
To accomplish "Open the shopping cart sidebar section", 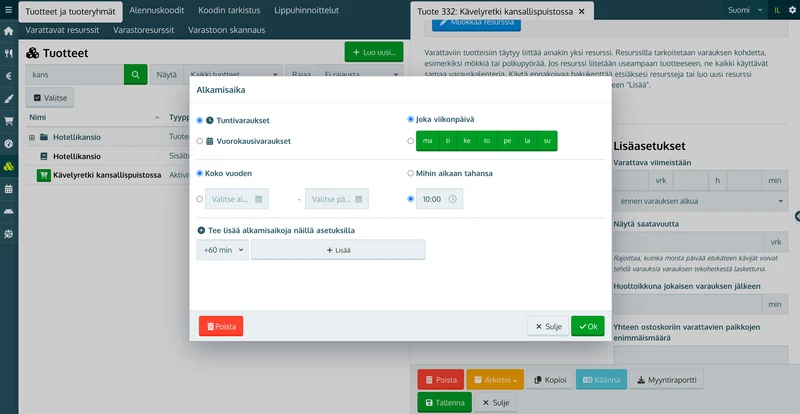I will pyautogui.click(x=8, y=121).
